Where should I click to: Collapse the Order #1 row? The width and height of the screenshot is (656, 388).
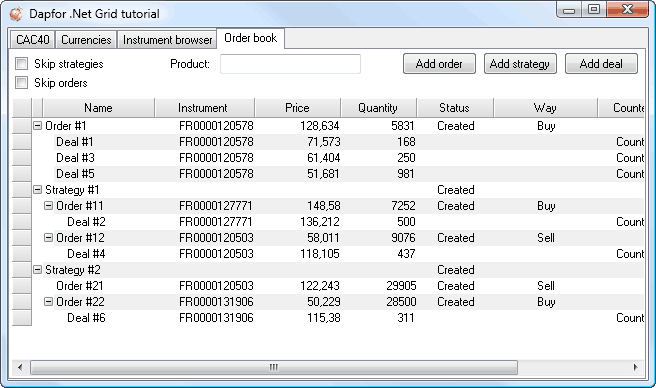point(38,126)
